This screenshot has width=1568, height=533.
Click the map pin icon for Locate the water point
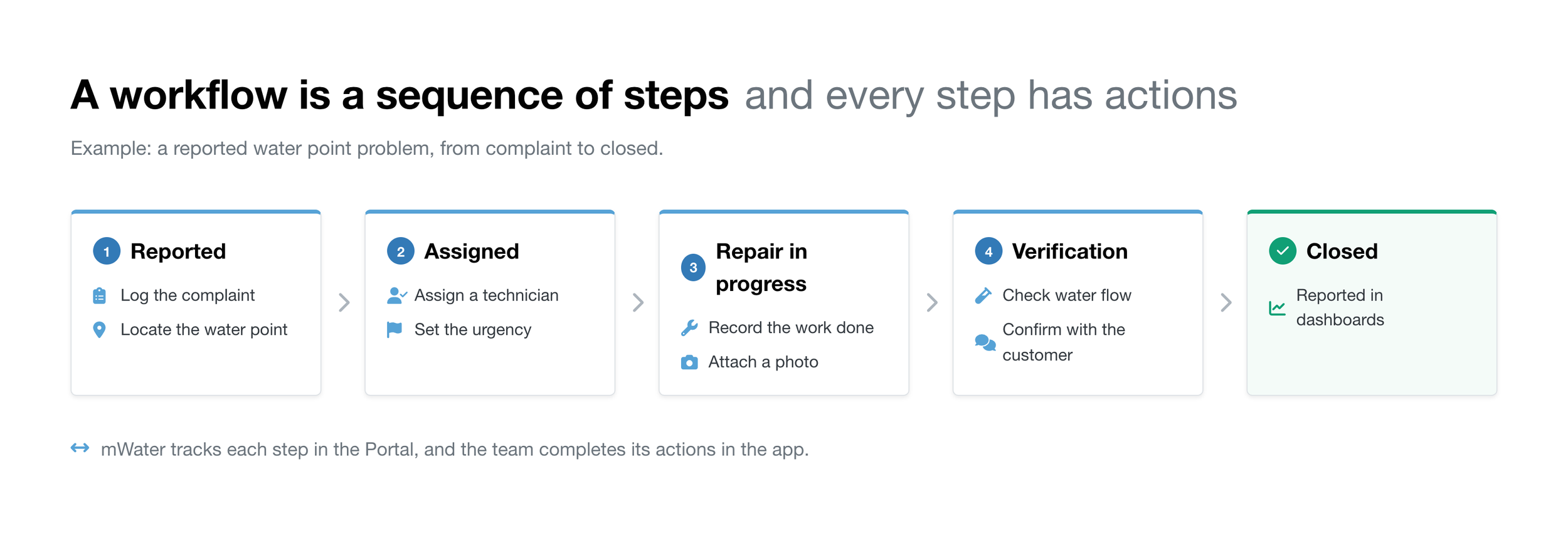tap(99, 330)
